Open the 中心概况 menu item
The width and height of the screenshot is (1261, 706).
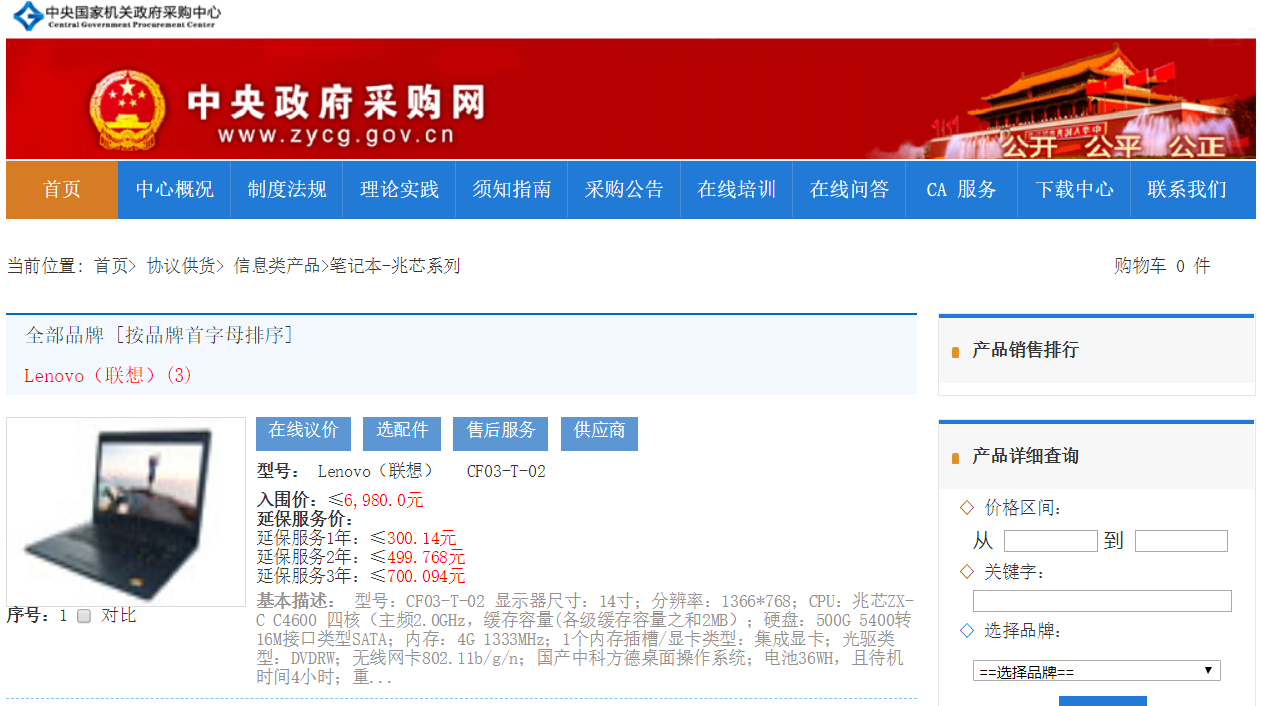pyautogui.click(x=175, y=190)
